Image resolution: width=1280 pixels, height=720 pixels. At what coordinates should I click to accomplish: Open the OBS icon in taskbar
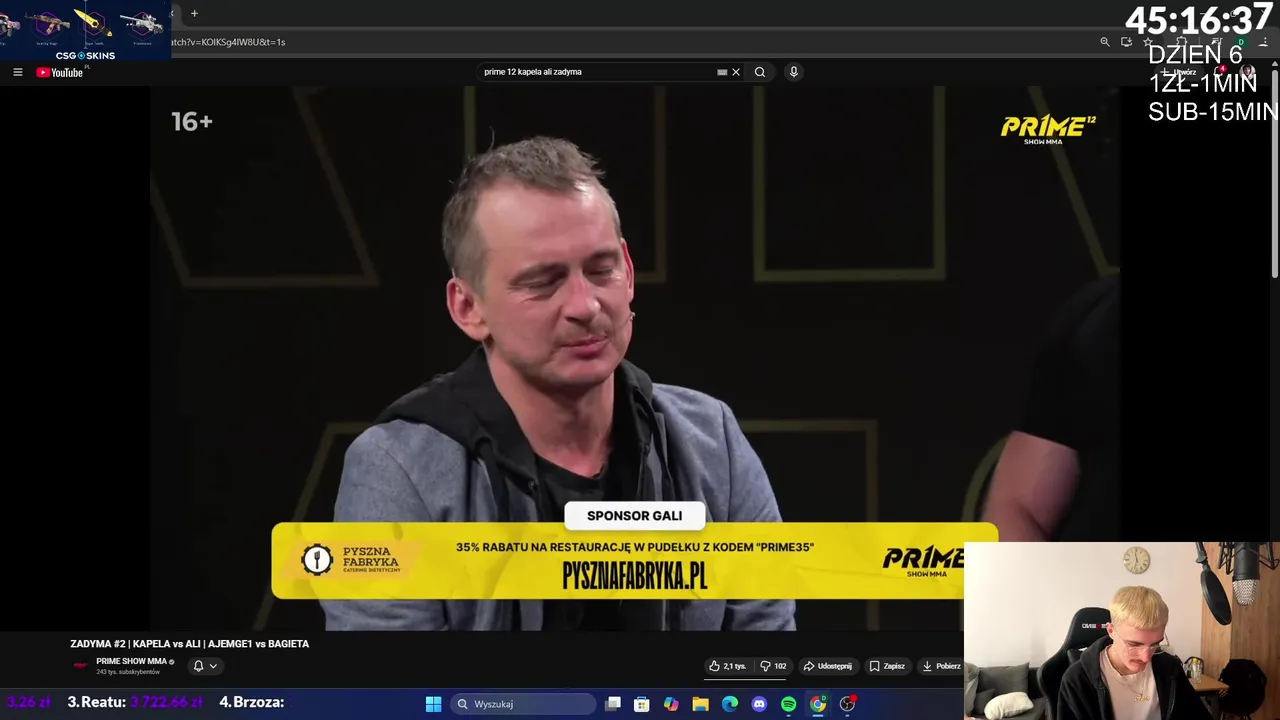pyautogui.click(x=847, y=704)
